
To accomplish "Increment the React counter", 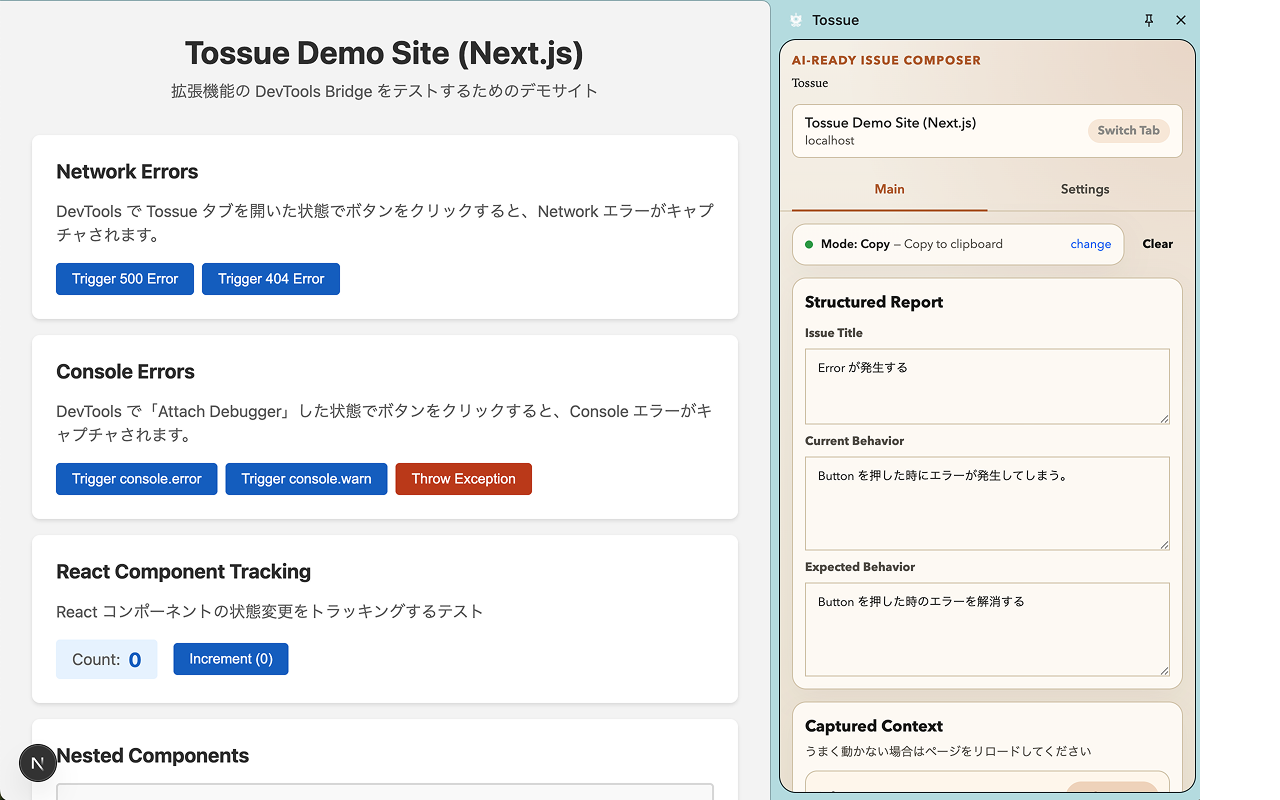I will pyautogui.click(x=231, y=659).
